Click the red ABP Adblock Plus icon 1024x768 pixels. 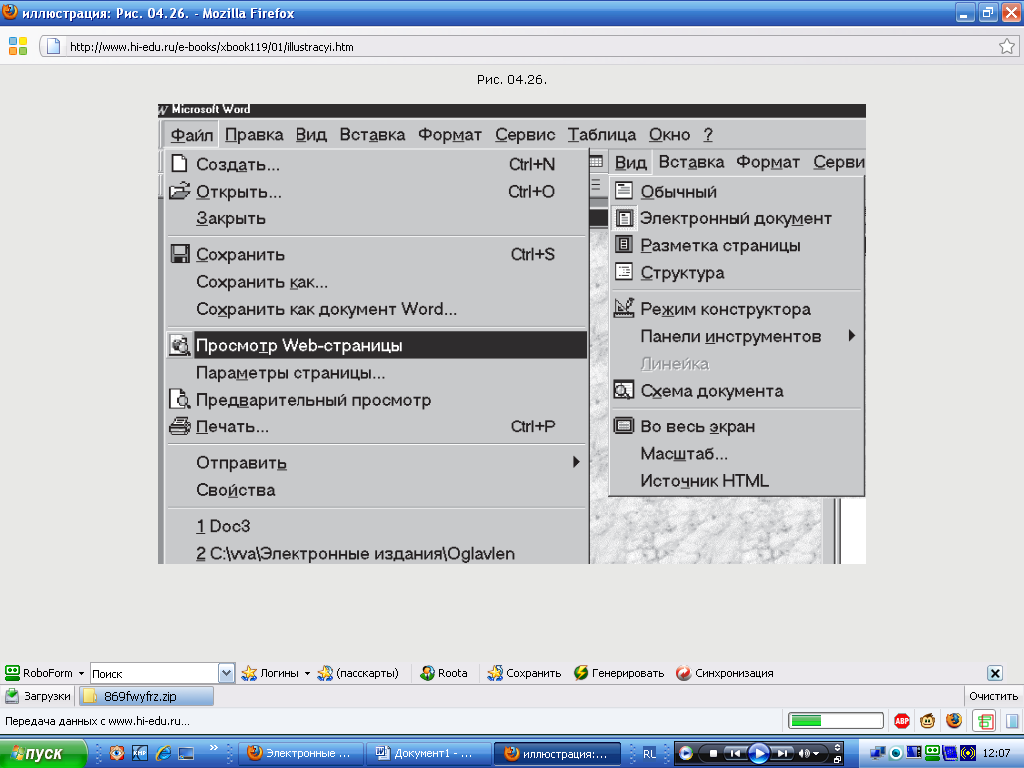click(x=902, y=721)
